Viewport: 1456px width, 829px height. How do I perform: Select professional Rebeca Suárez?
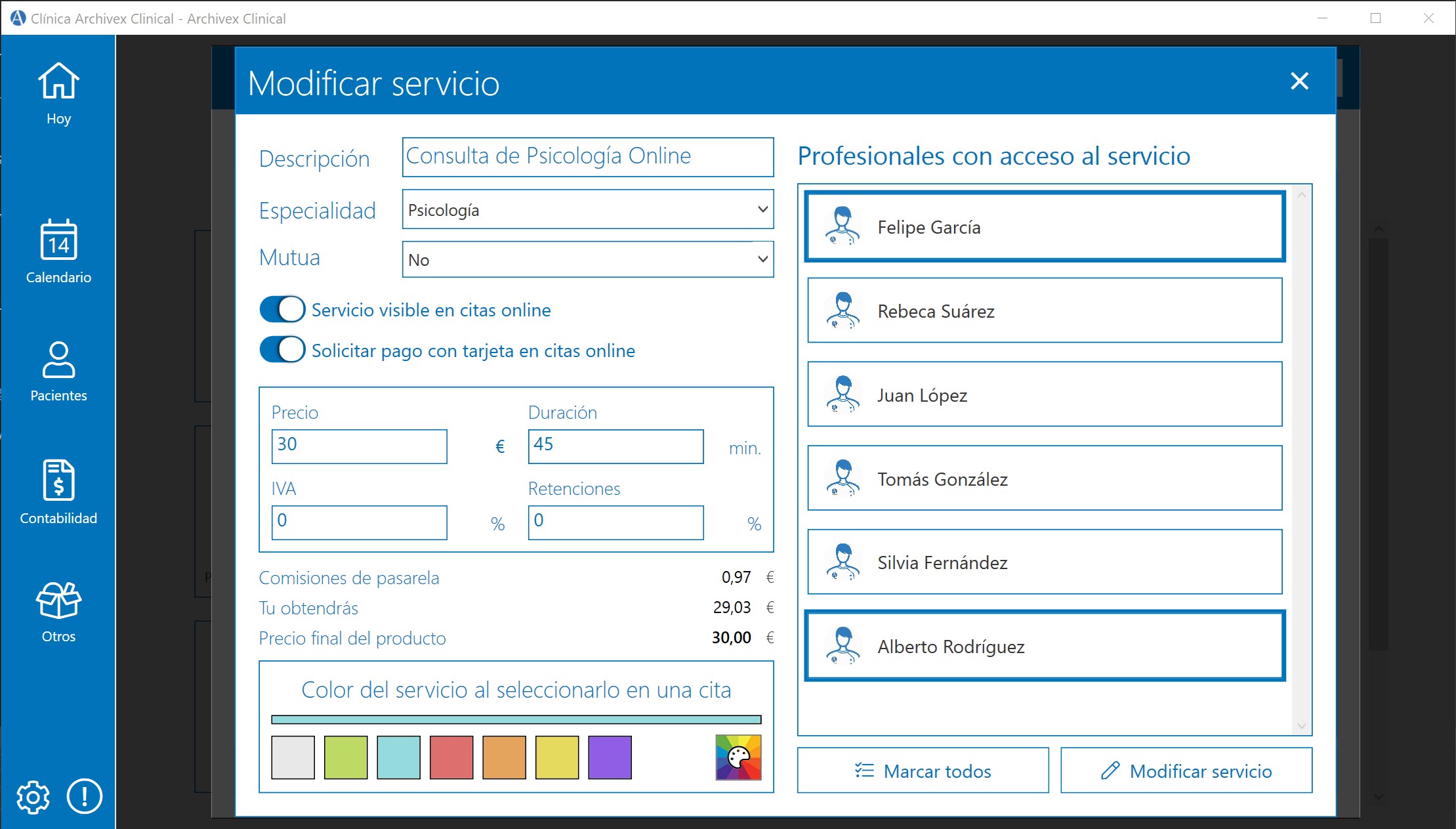(1044, 310)
